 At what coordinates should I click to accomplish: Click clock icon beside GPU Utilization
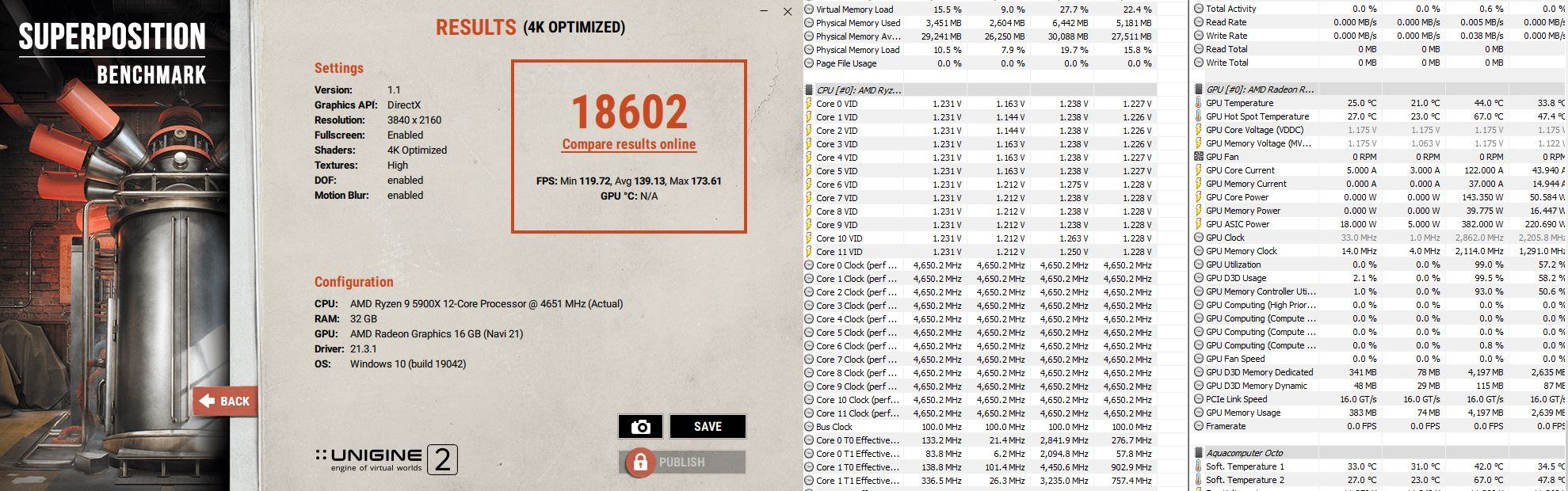click(1199, 265)
